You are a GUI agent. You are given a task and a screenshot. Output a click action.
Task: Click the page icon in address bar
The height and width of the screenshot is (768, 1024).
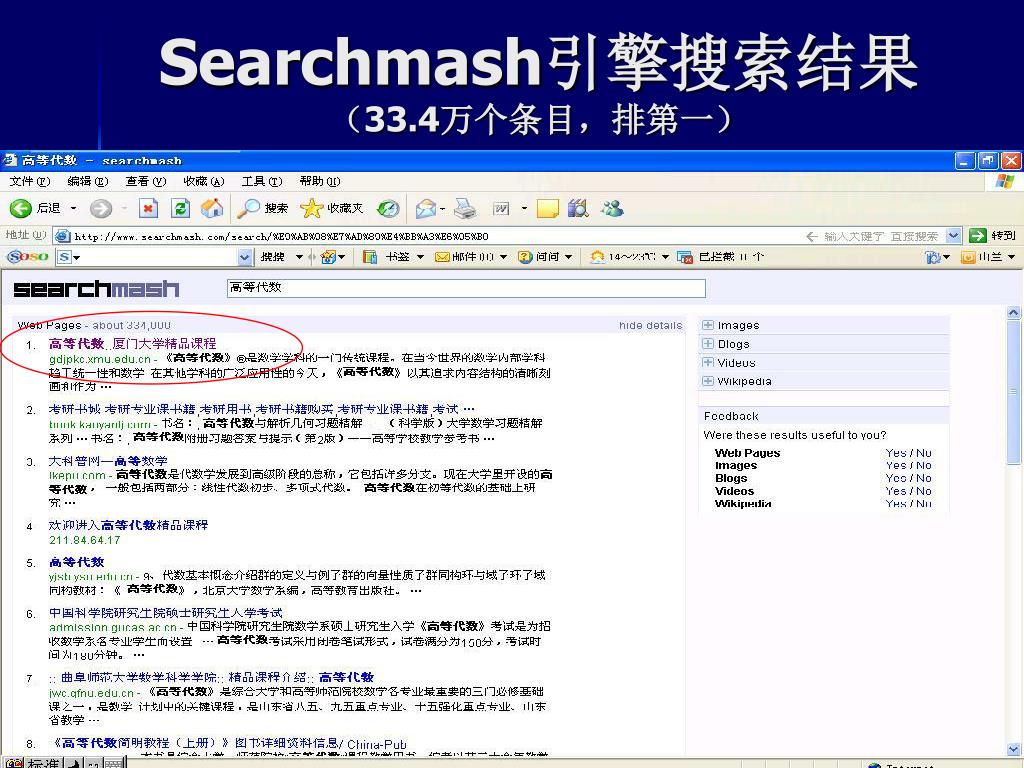(x=63, y=236)
